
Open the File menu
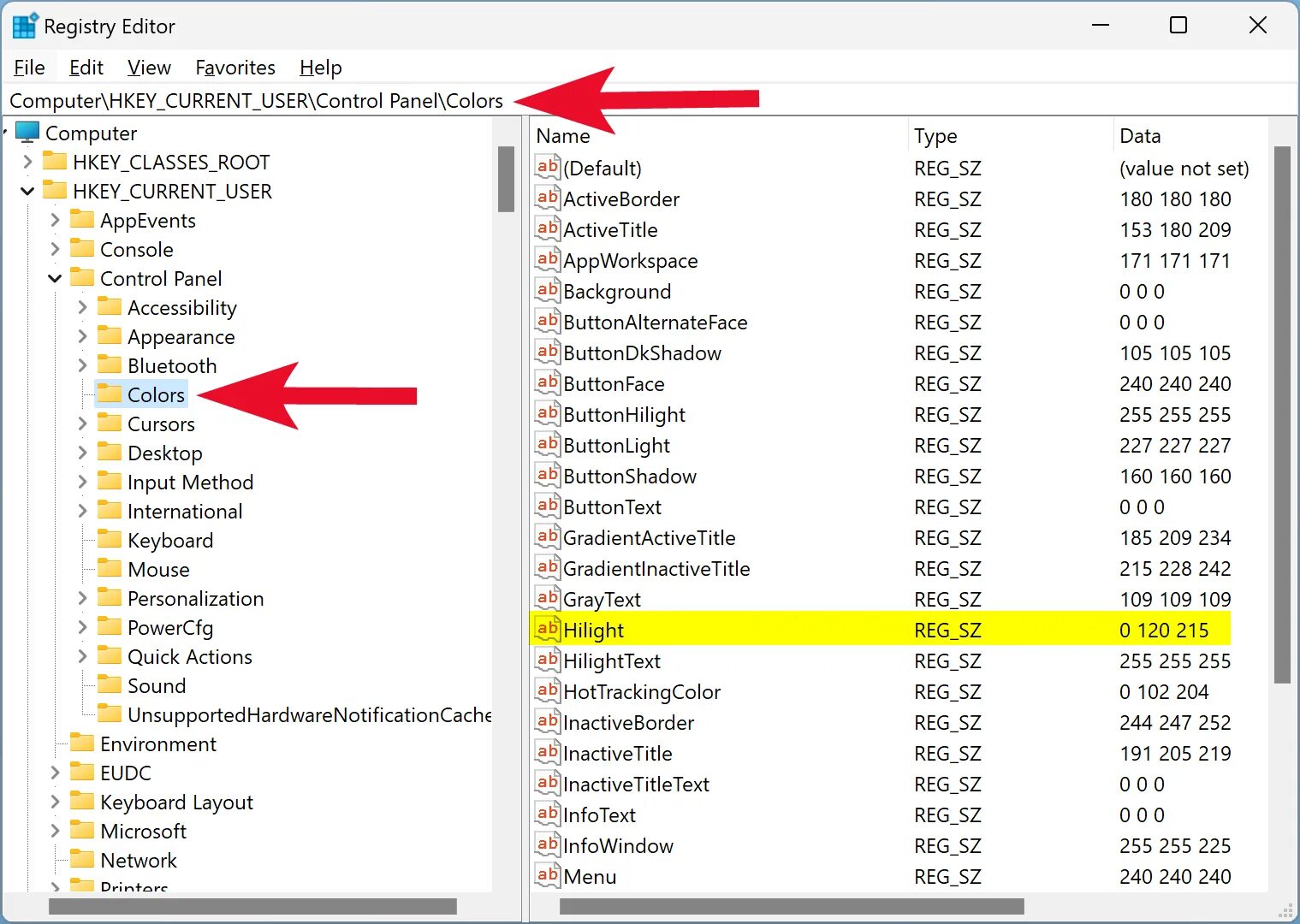(29, 68)
